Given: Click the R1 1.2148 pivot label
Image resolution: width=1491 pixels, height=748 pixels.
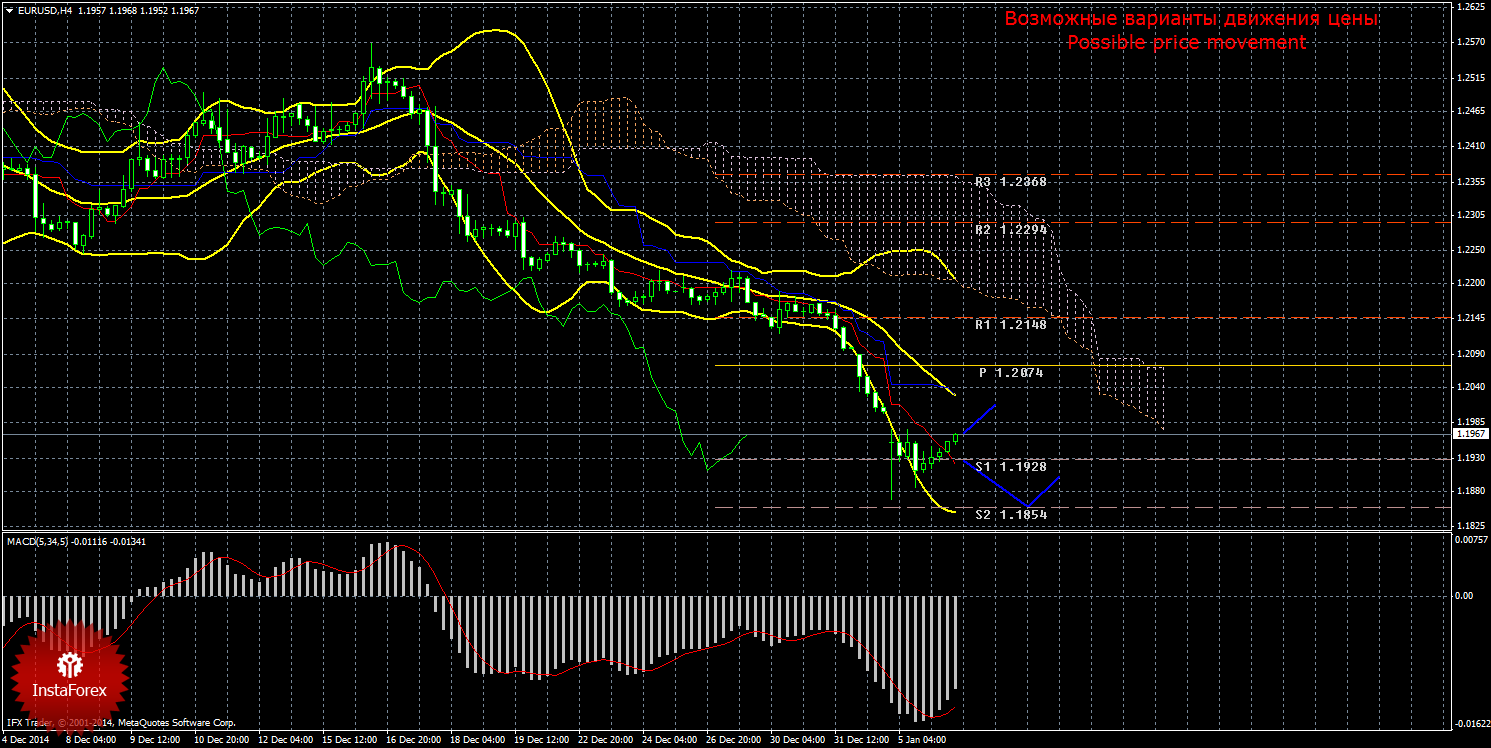Looking at the screenshot, I should coord(1010,325).
